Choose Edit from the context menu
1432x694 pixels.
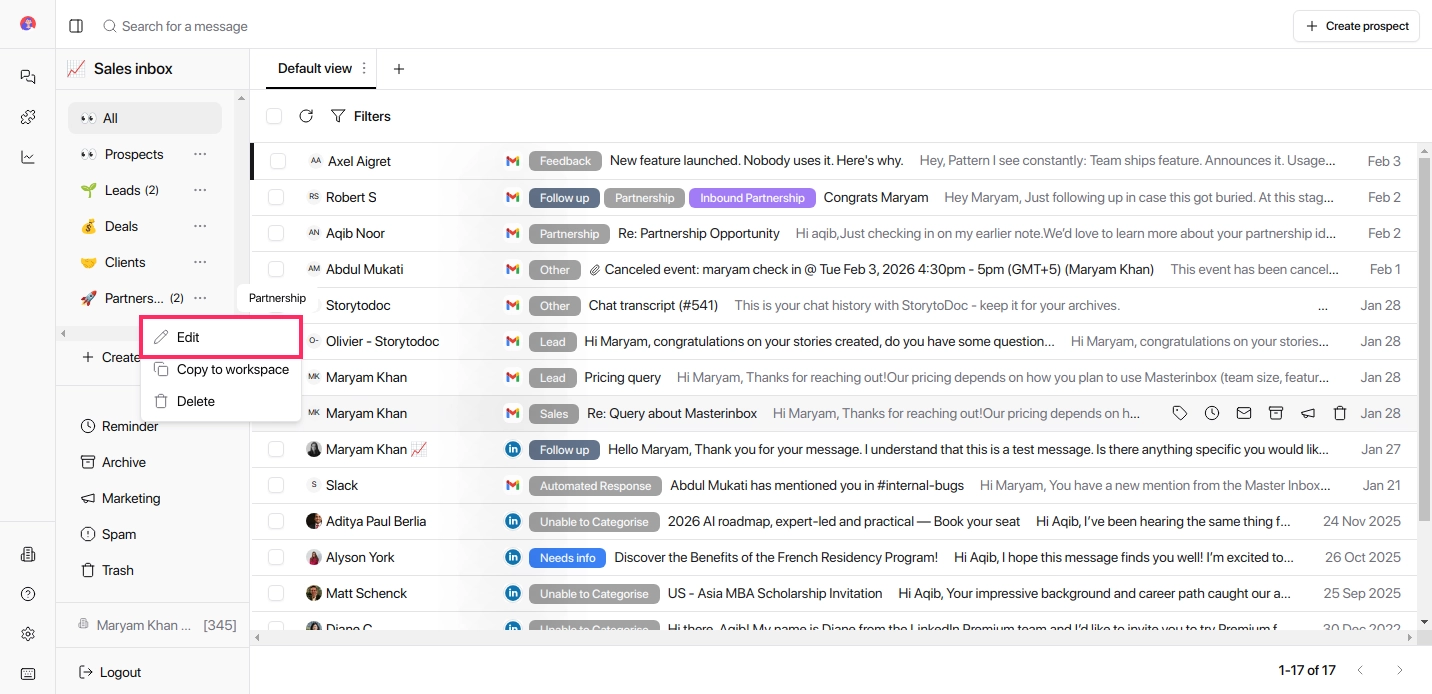188,337
